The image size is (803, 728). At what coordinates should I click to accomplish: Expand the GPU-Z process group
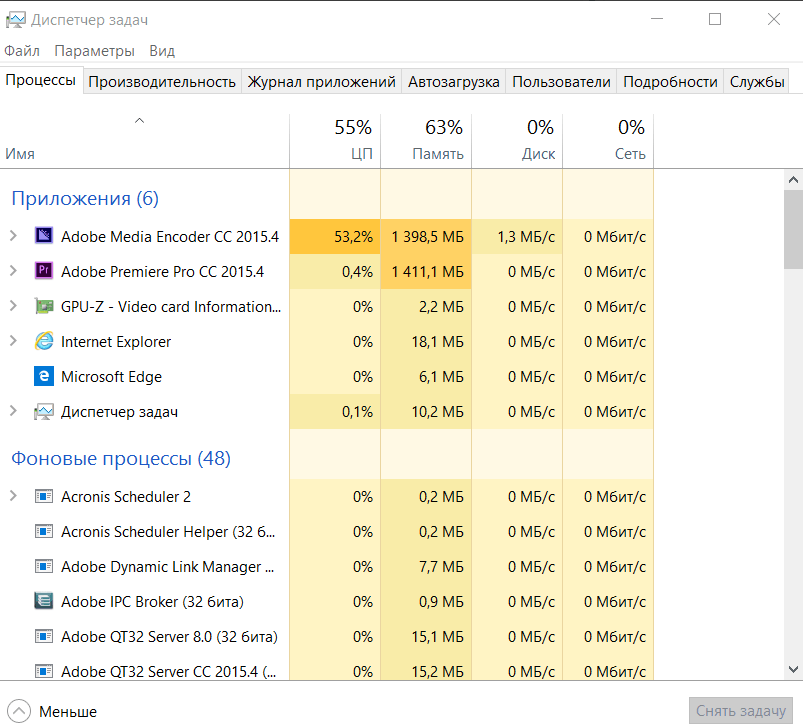(x=13, y=306)
